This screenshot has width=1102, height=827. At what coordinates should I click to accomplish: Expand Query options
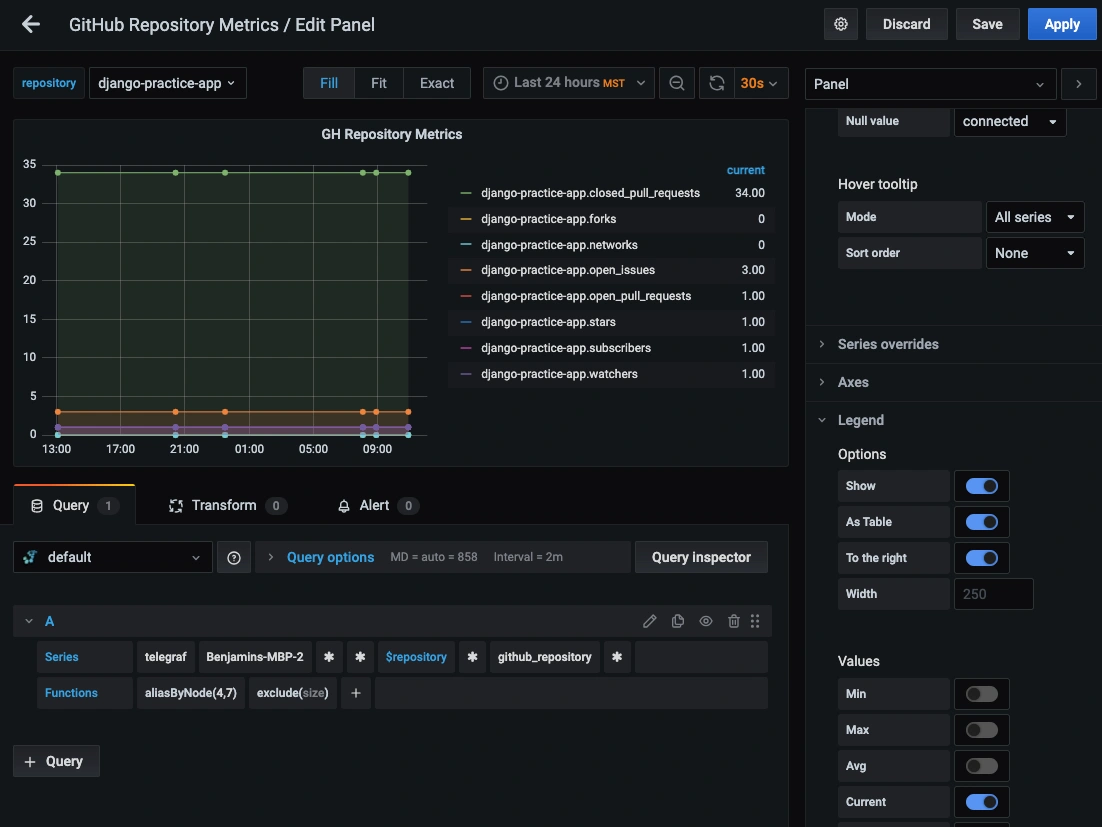[x=330, y=557]
